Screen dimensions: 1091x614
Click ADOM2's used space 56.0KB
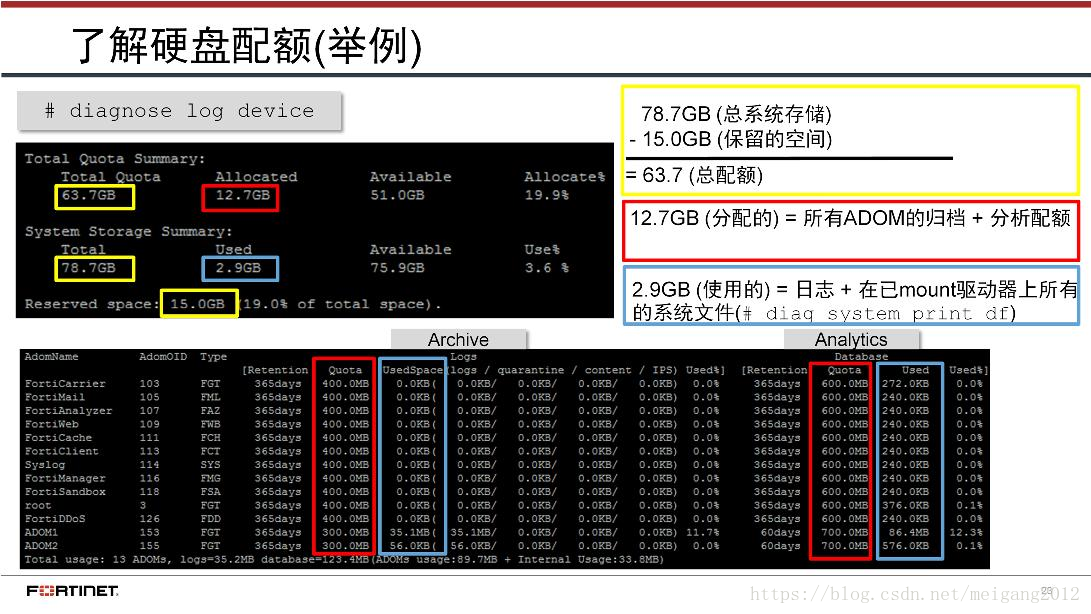tap(413, 546)
